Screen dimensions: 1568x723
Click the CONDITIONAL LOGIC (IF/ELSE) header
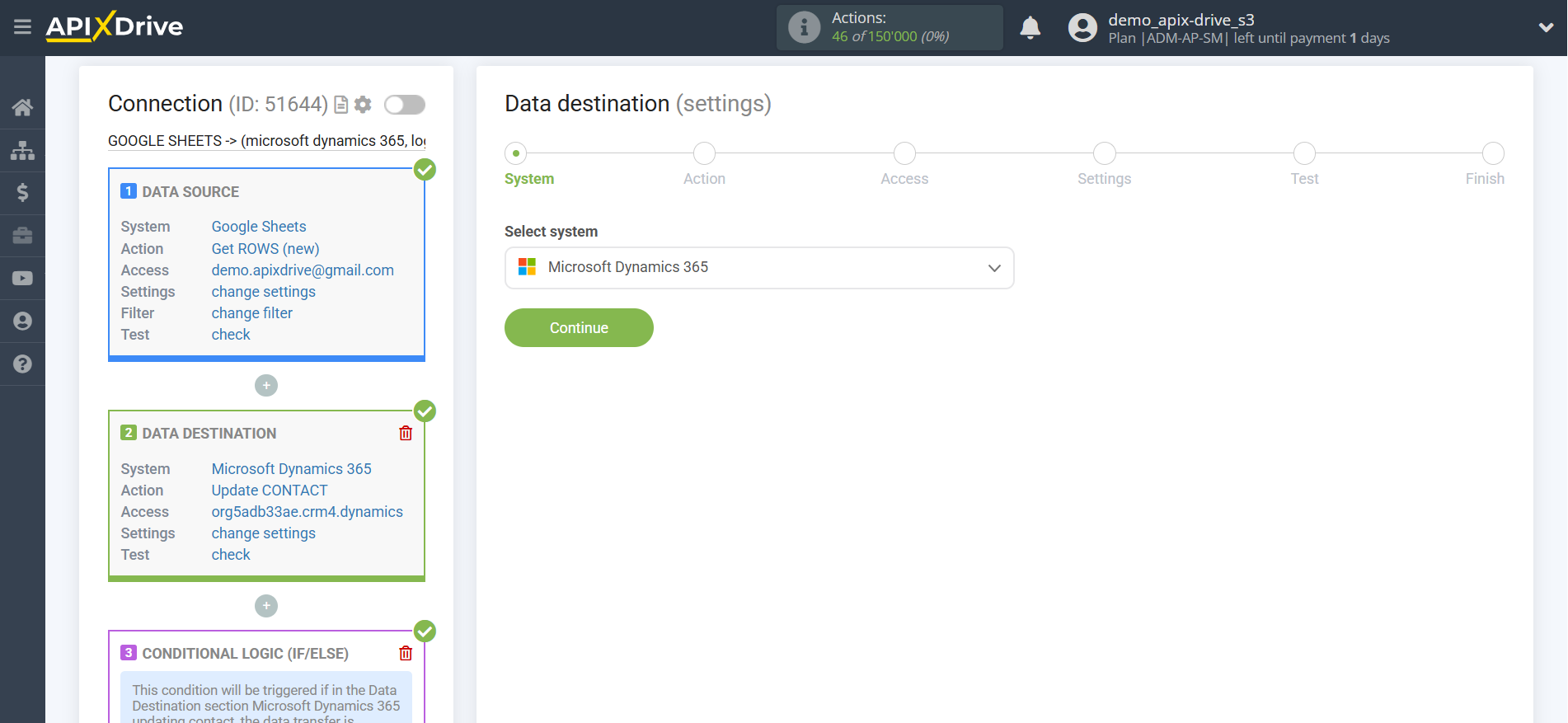[246, 654]
